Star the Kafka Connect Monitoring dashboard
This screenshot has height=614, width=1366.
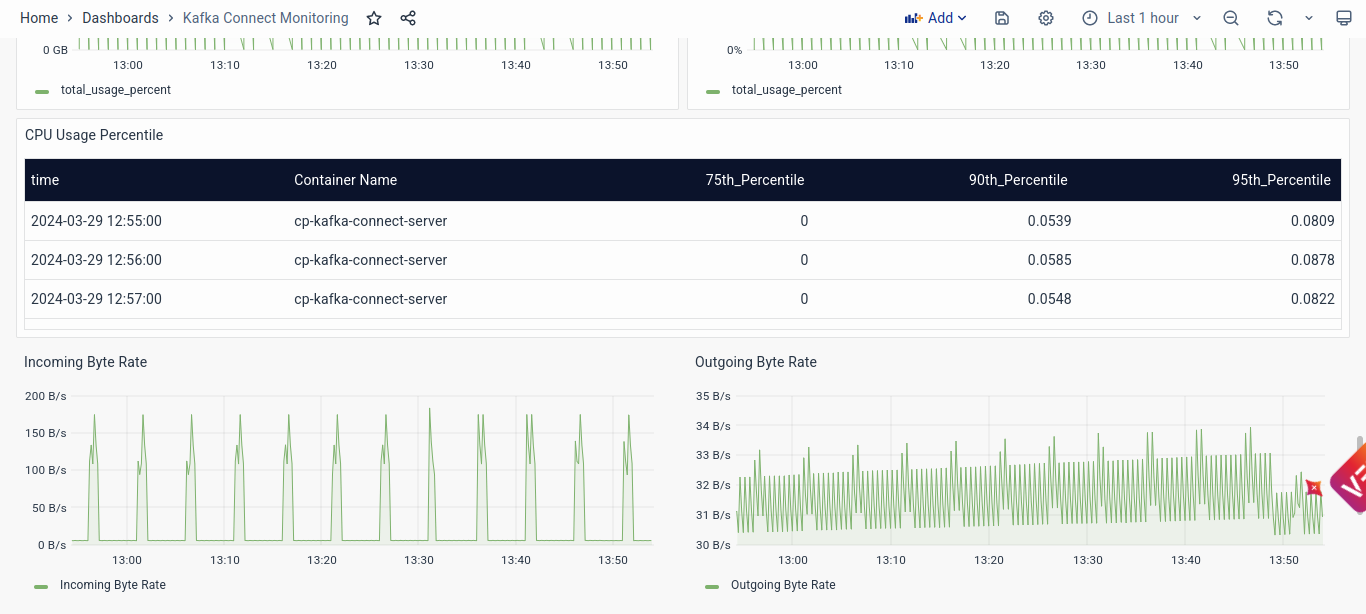(374, 18)
